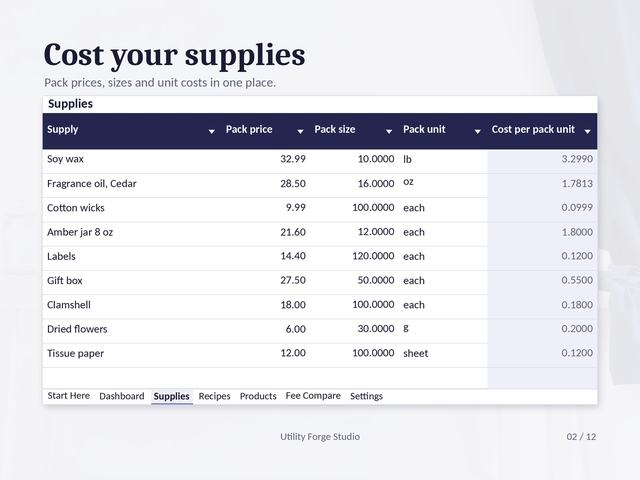Click the sheet pack unit cell
Screen dimensions: 640x480
click(x=443, y=353)
